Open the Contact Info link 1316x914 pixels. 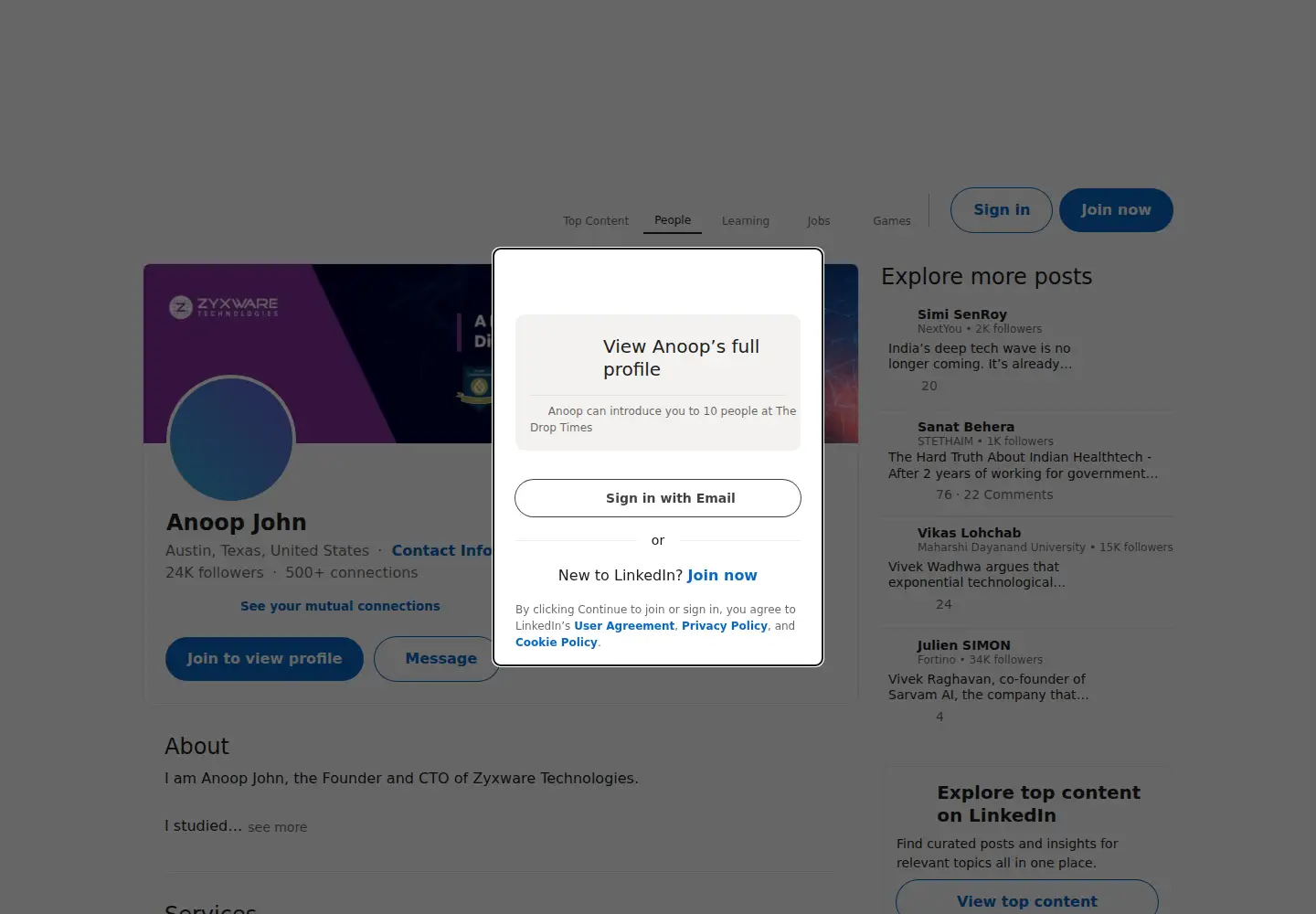point(441,550)
